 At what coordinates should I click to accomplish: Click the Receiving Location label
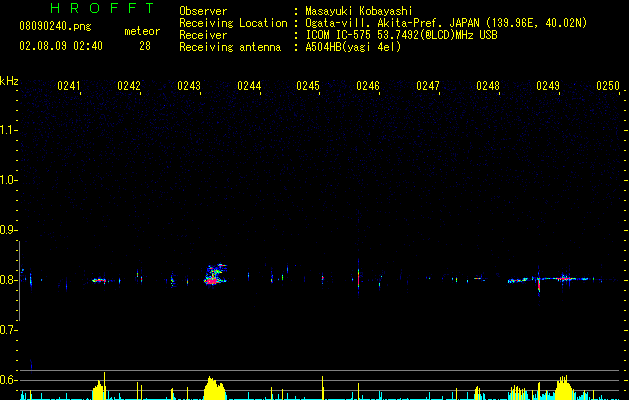(x=233, y=23)
